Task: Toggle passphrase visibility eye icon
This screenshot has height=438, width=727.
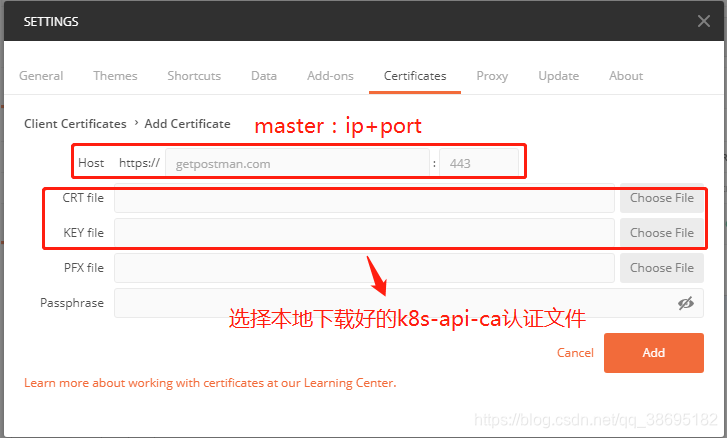Action: 686,303
